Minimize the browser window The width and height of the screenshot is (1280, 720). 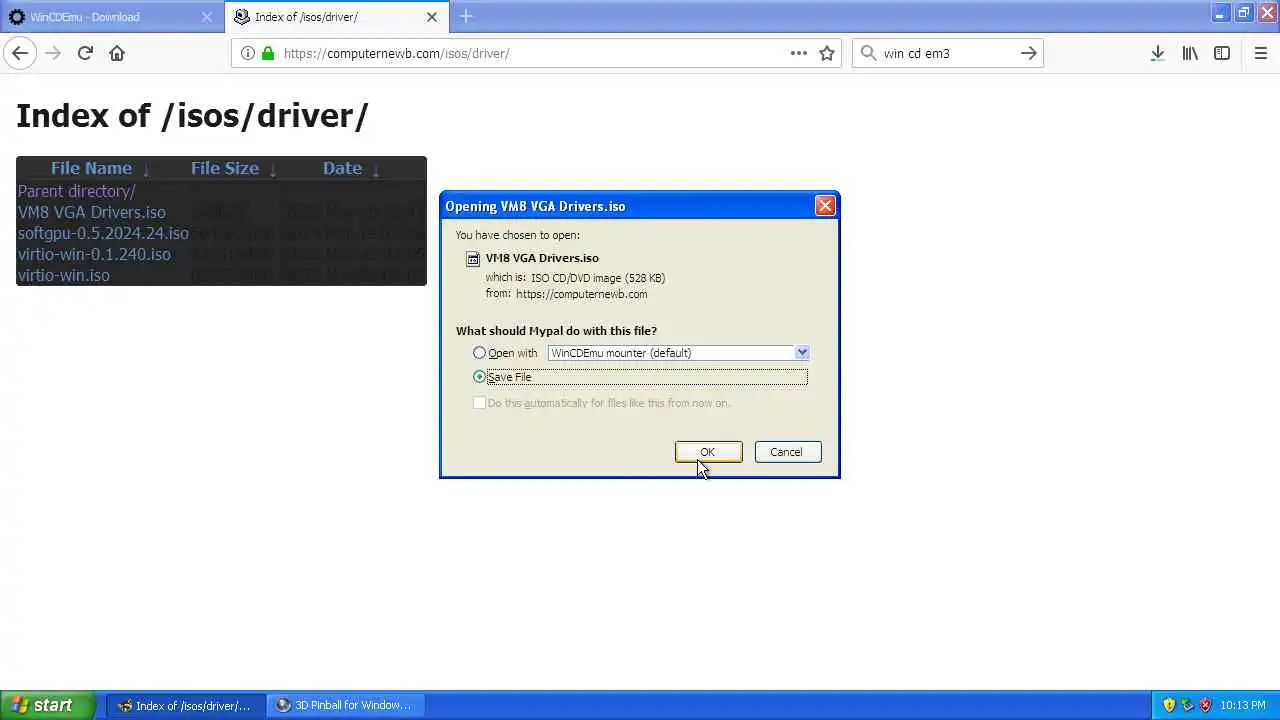pyautogui.click(x=1220, y=13)
